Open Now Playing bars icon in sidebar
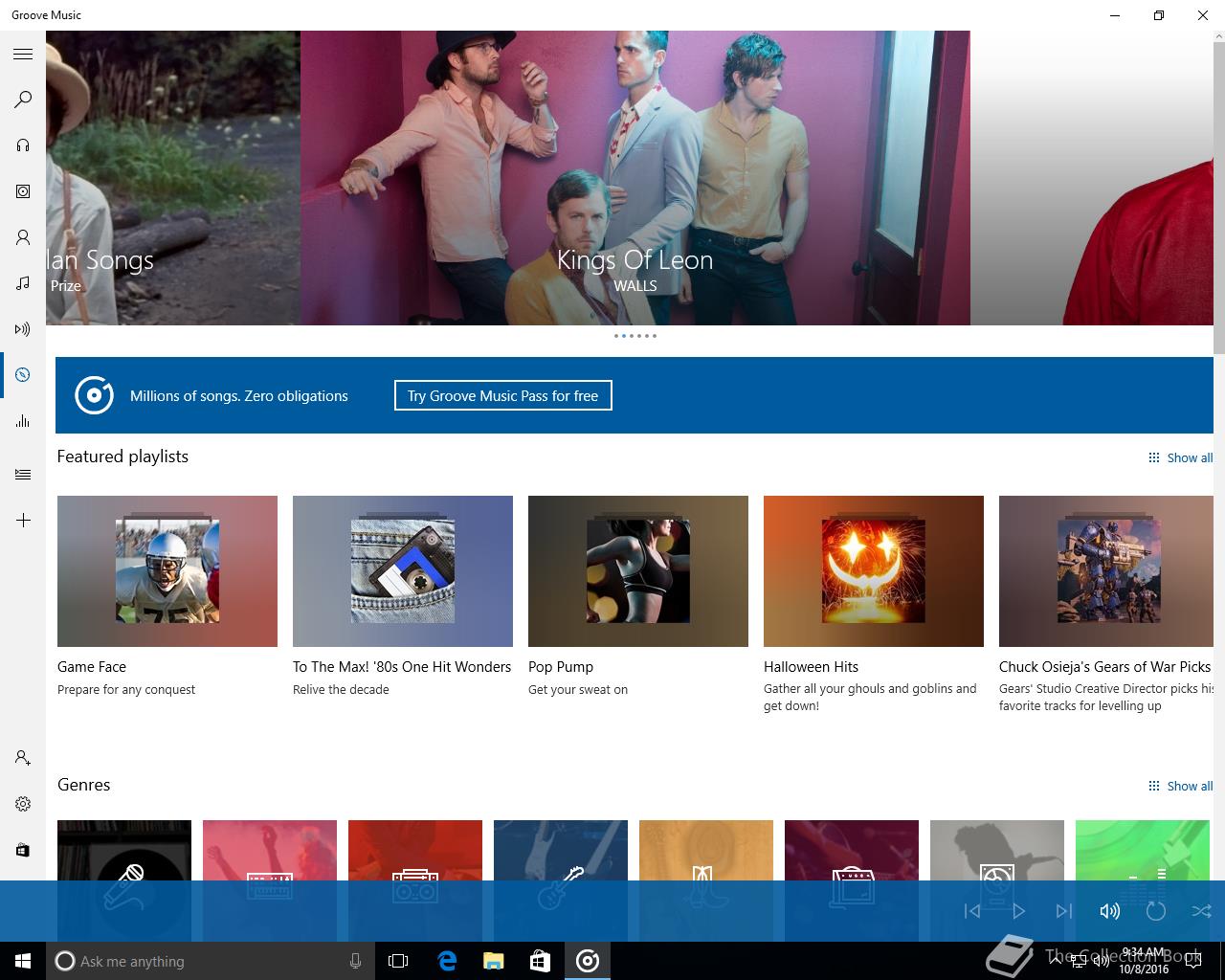The width and height of the screenshot is (1225, 980). tap(23, 421)
